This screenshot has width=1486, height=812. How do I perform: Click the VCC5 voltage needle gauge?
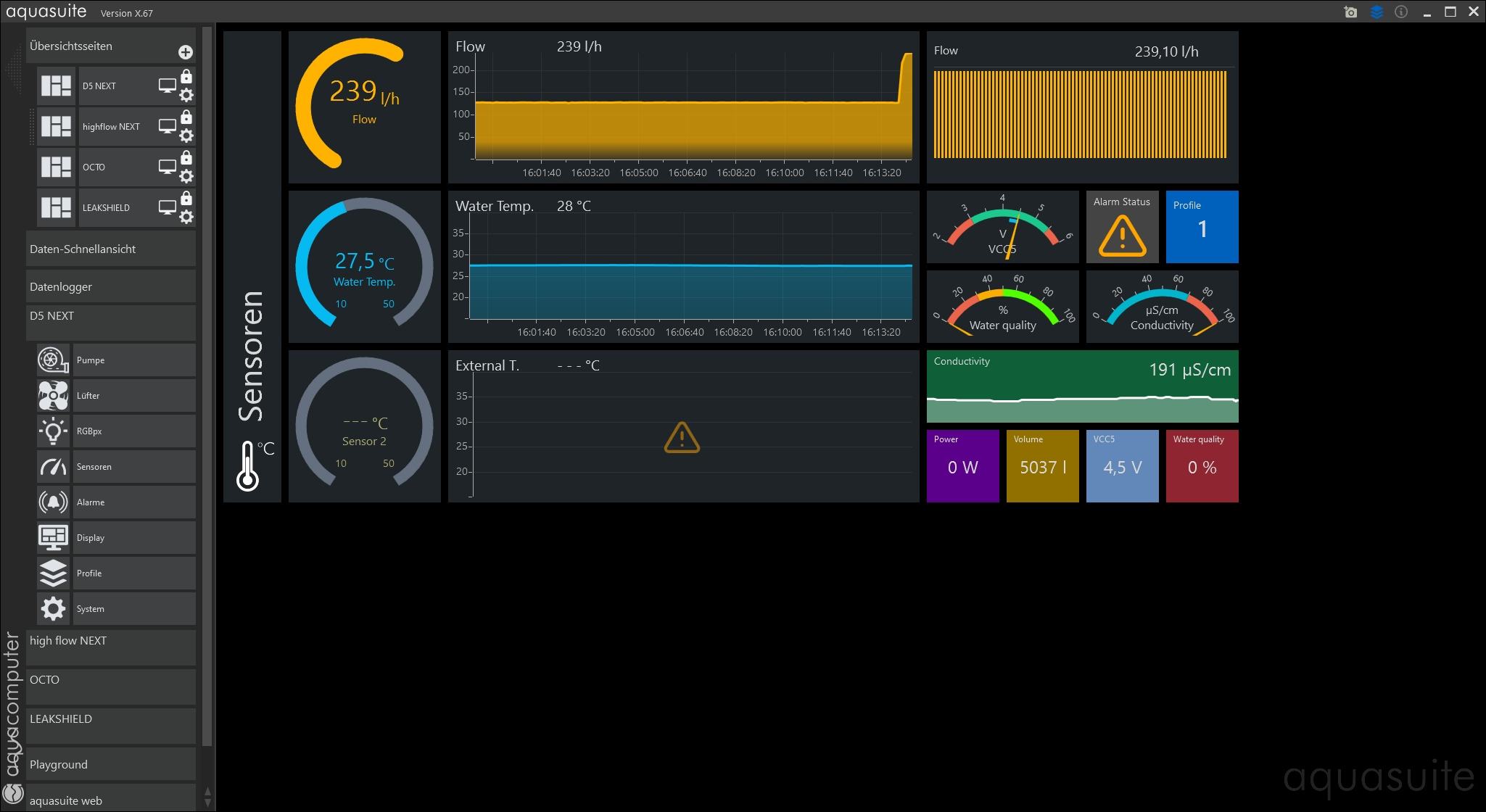(1002, 227)
